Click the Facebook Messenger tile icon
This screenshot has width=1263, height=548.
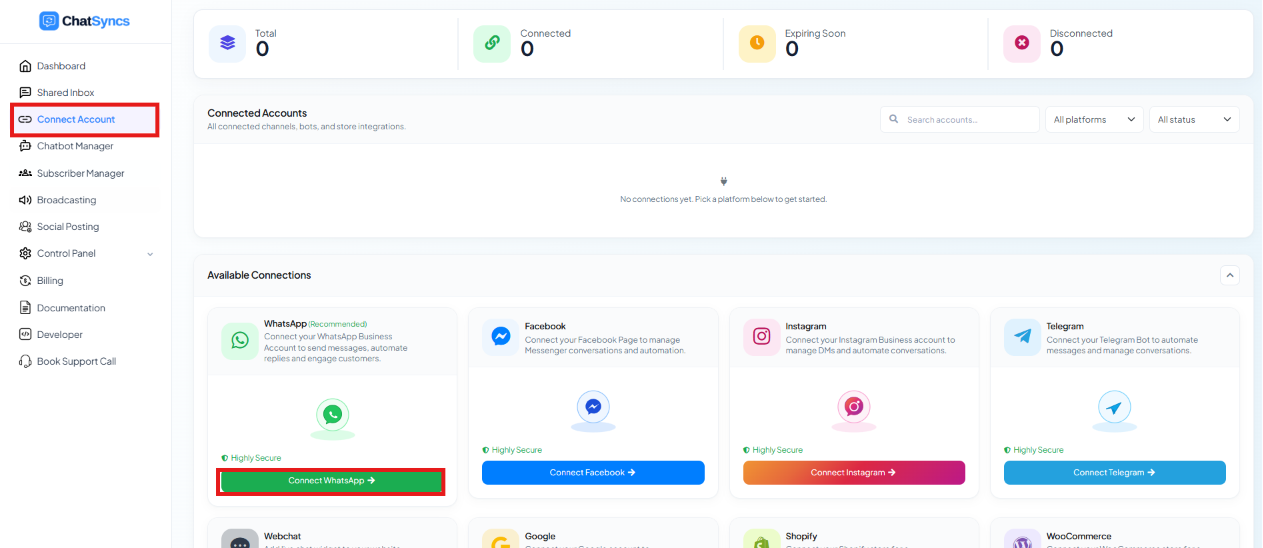[501, 337]
